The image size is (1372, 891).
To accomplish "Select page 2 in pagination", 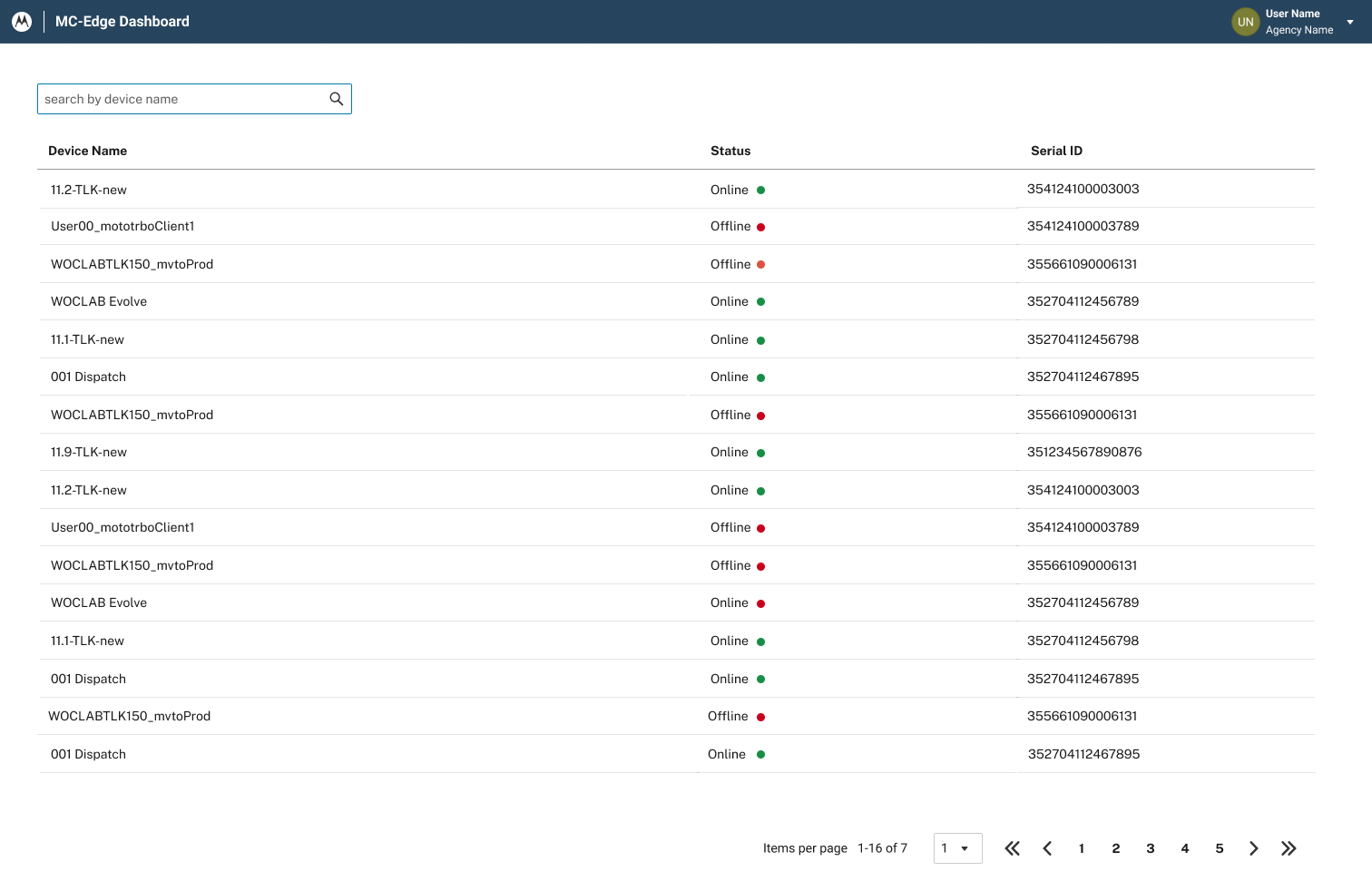I will coord(1116,848).
